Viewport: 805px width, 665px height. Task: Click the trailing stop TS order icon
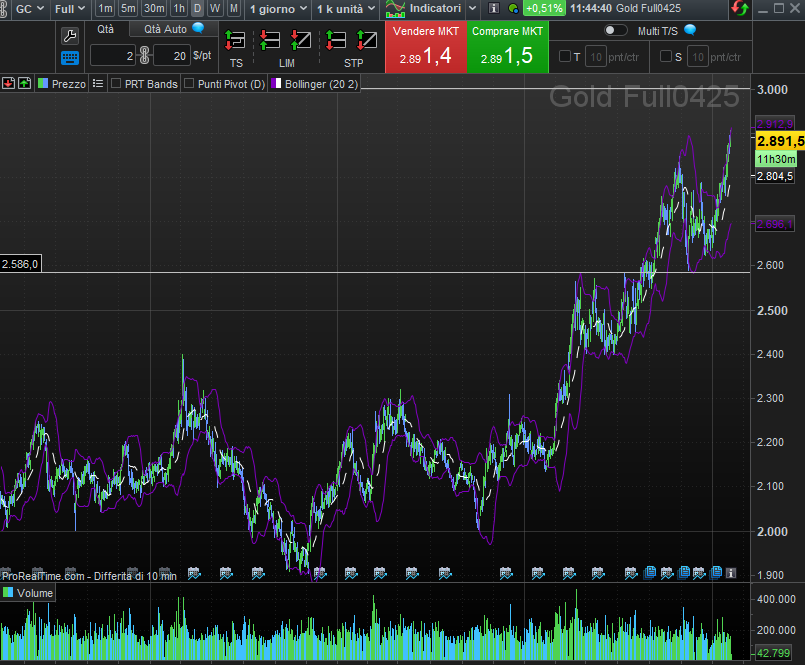236,41
